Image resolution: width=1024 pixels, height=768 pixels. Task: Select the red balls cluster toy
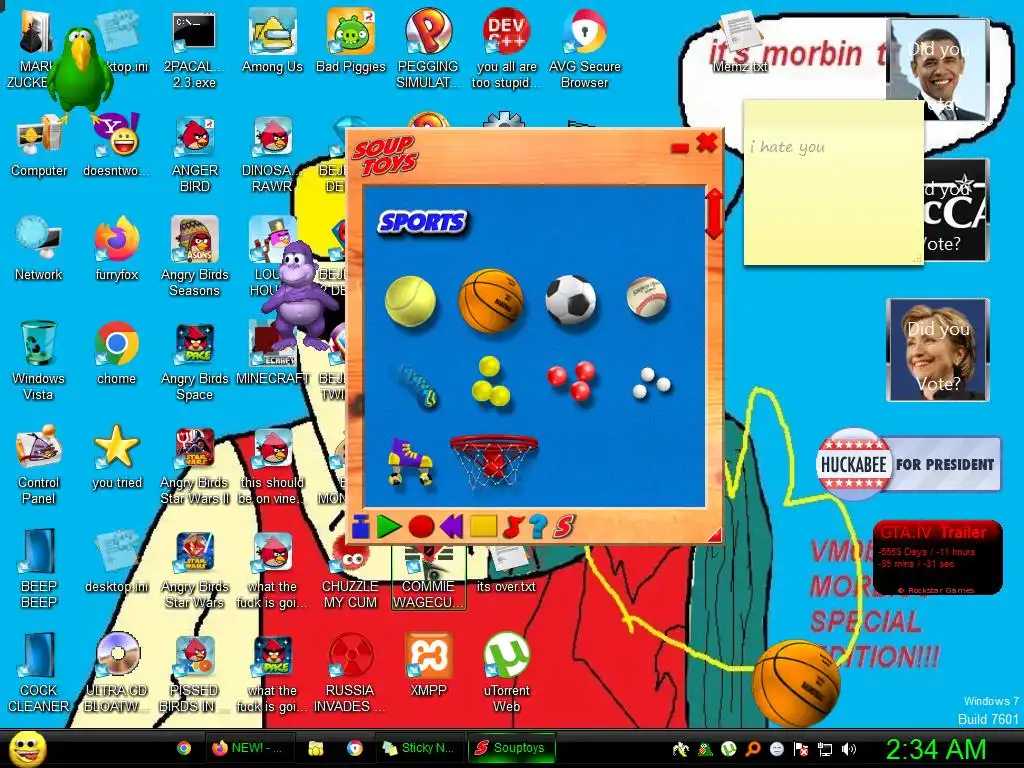571,379
